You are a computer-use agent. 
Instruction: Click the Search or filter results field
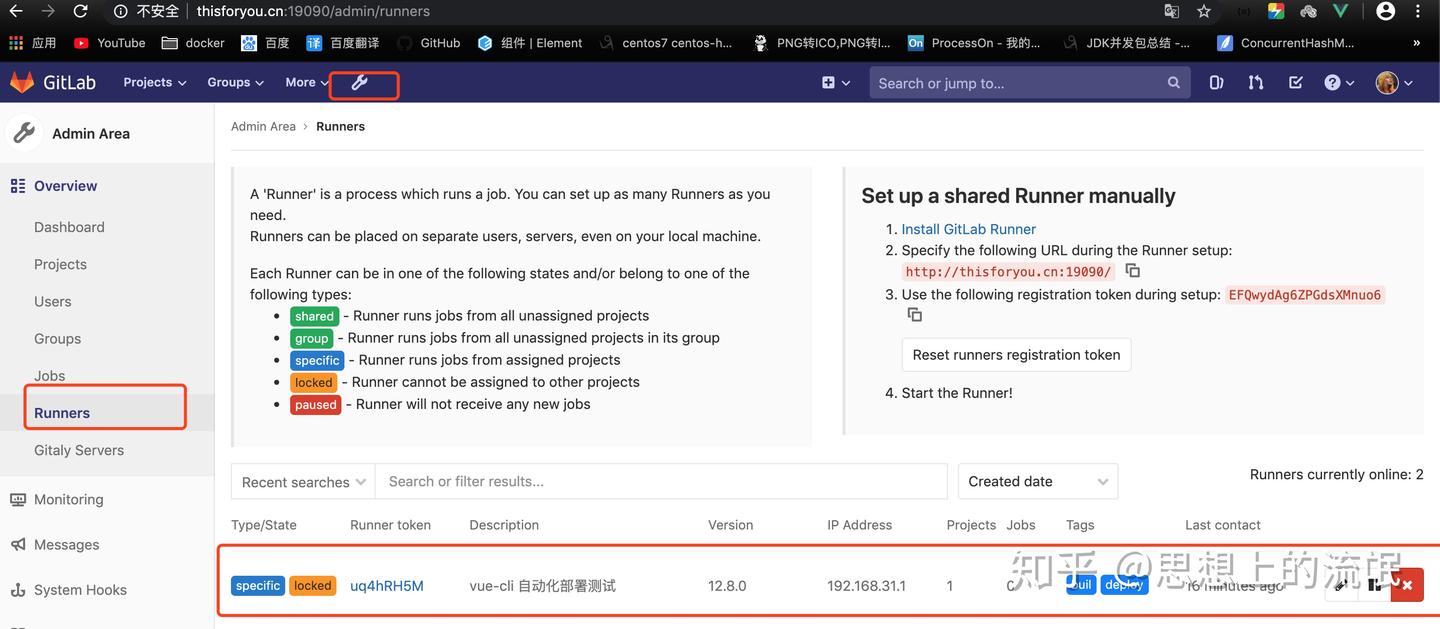click(x=660, y=481)
